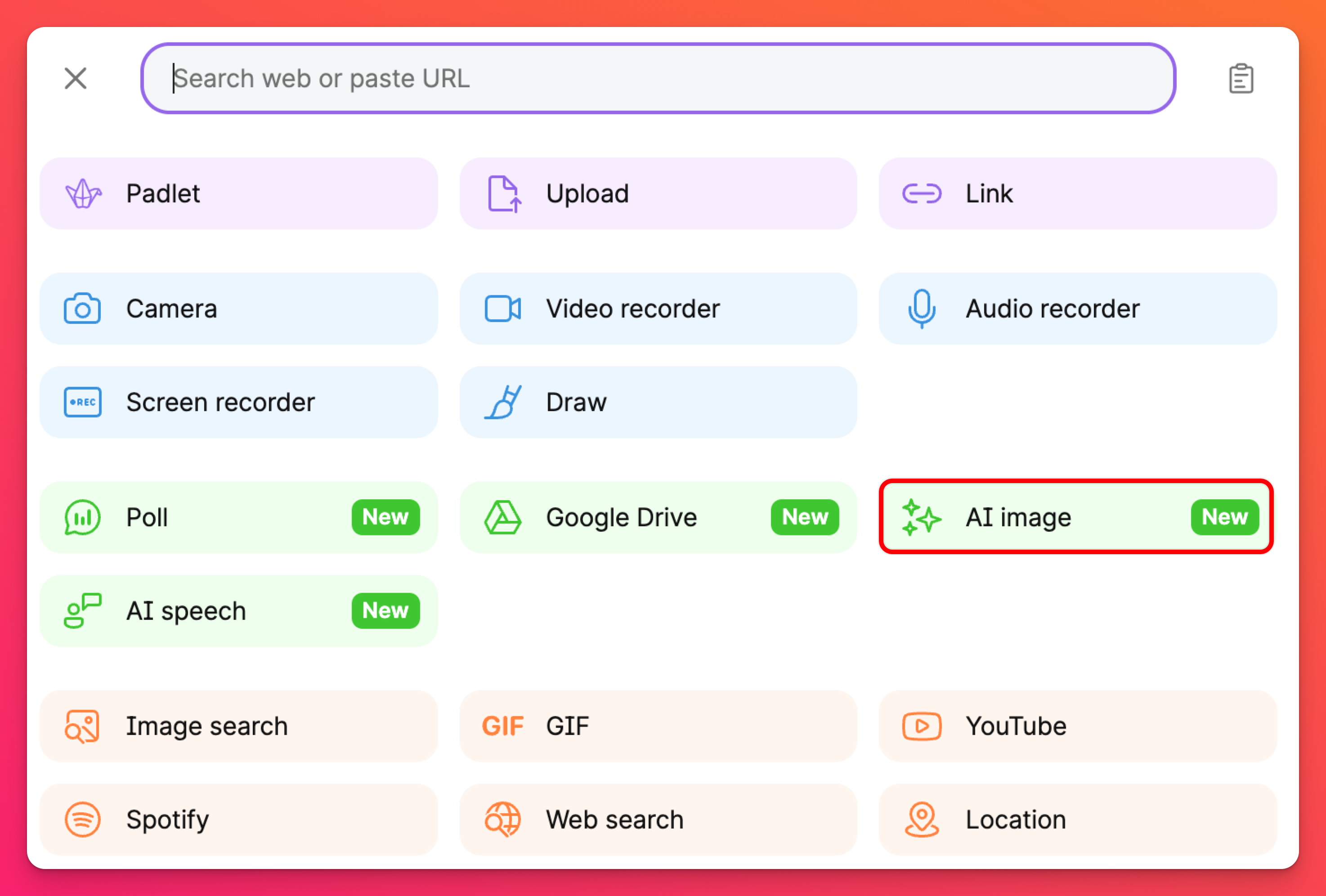Image resolution: width=1326 pixels, height=896 pixels.
Task: Open the Draw brush tool
Action: [x=658, y=402]
